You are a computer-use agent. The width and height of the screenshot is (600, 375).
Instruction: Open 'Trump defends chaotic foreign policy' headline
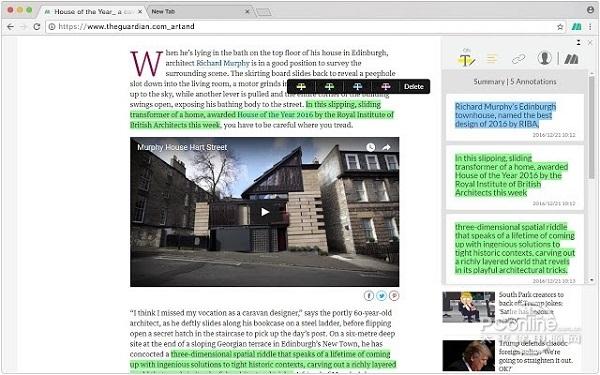tap(535, 356)
